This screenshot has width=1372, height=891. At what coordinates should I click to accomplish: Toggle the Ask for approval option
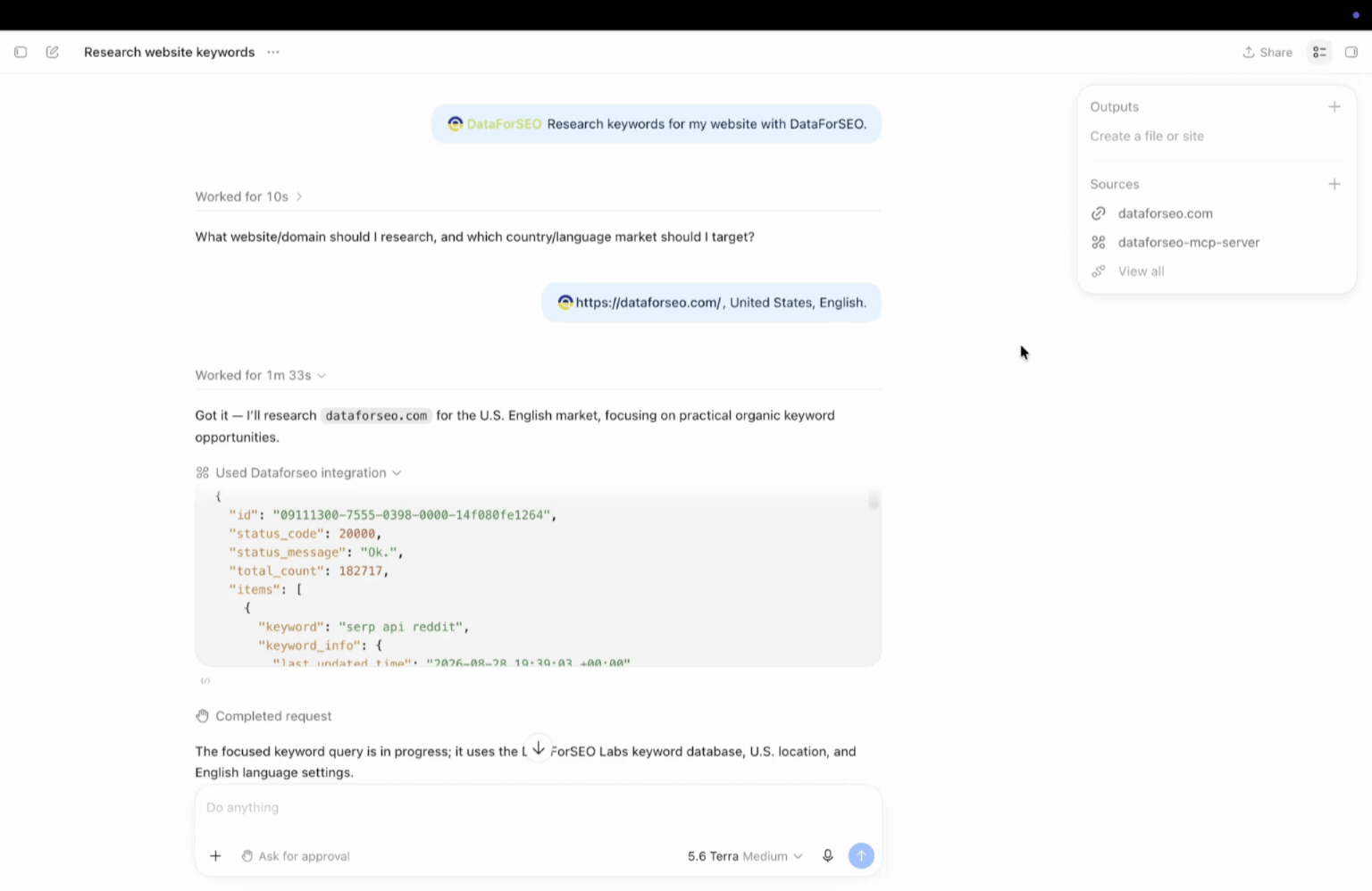pyautogui.click(x=295, y=856)
